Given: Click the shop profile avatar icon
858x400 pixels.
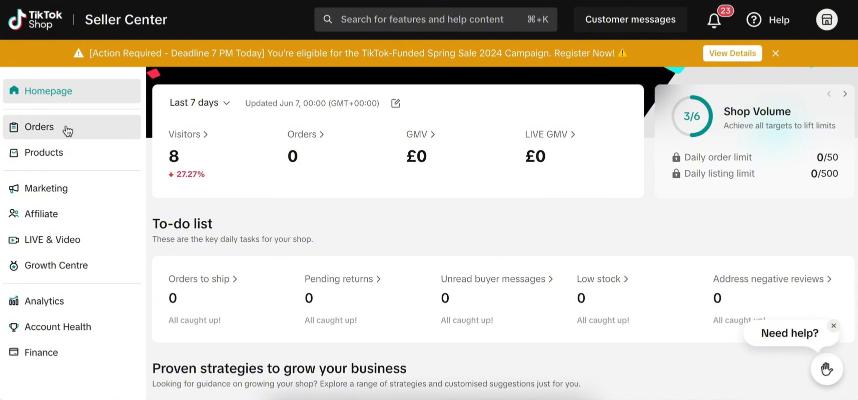Looking at the screenshot, I should tap(827, 20).
